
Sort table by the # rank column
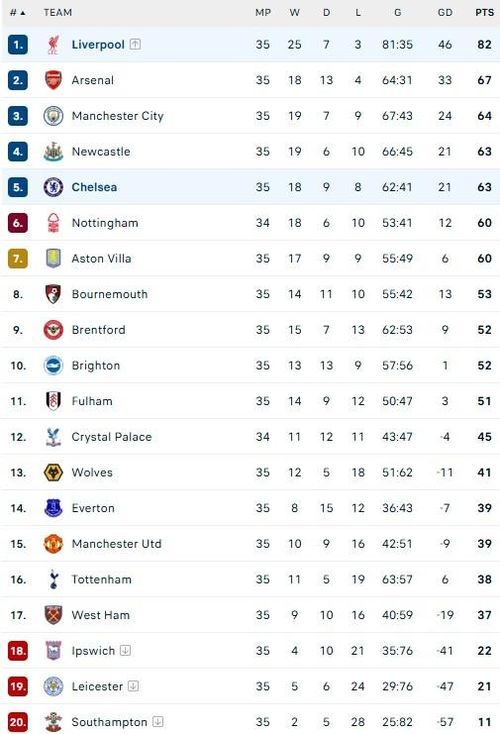(18, 13)
